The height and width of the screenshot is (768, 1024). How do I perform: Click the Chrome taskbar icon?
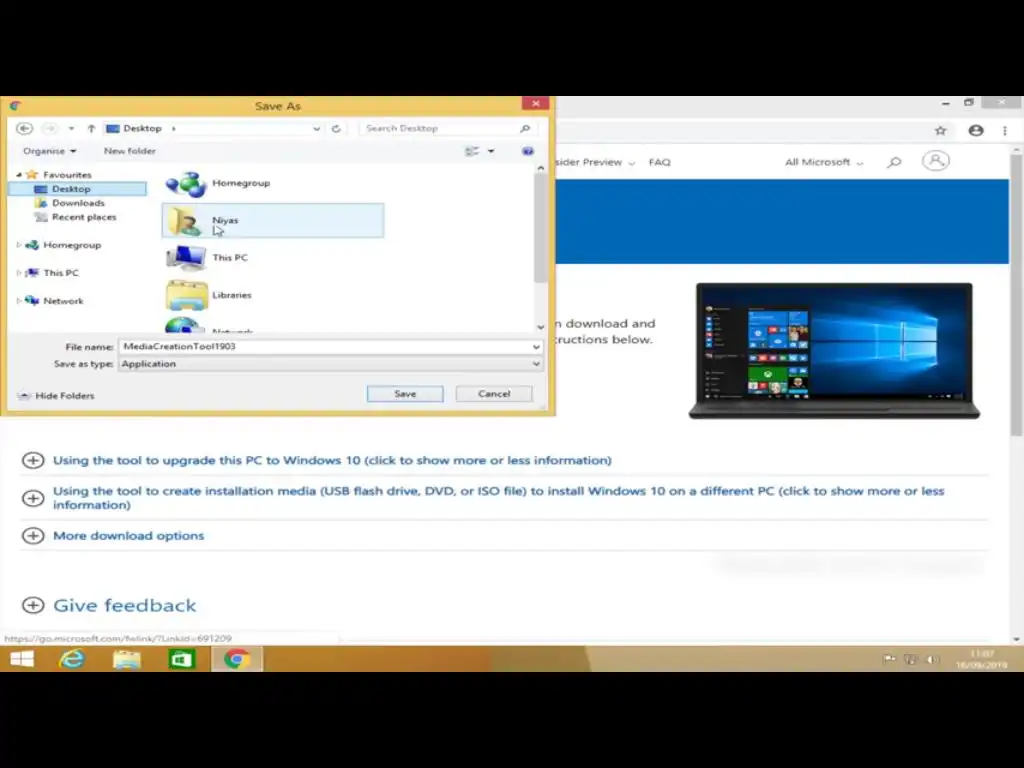pyautogui.click(x=236, y=659)
